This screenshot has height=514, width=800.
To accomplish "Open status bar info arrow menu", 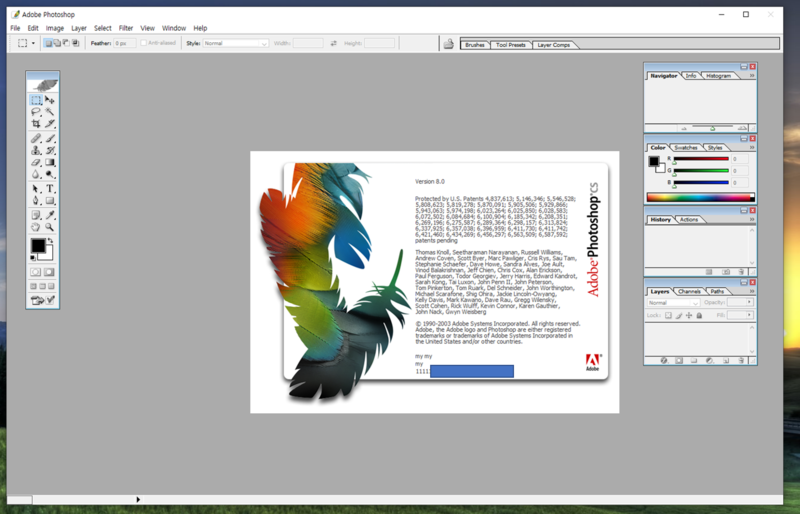I will tap(138, 499).
